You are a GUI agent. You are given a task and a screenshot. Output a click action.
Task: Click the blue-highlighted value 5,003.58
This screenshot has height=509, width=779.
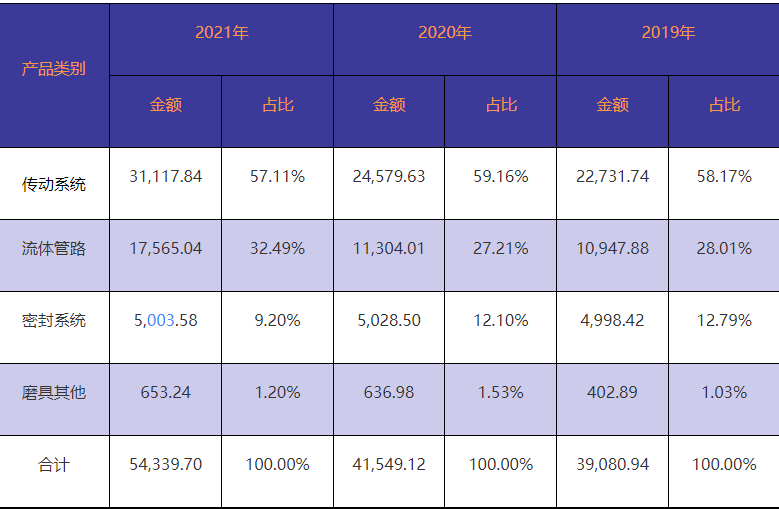tap(165, 320)
